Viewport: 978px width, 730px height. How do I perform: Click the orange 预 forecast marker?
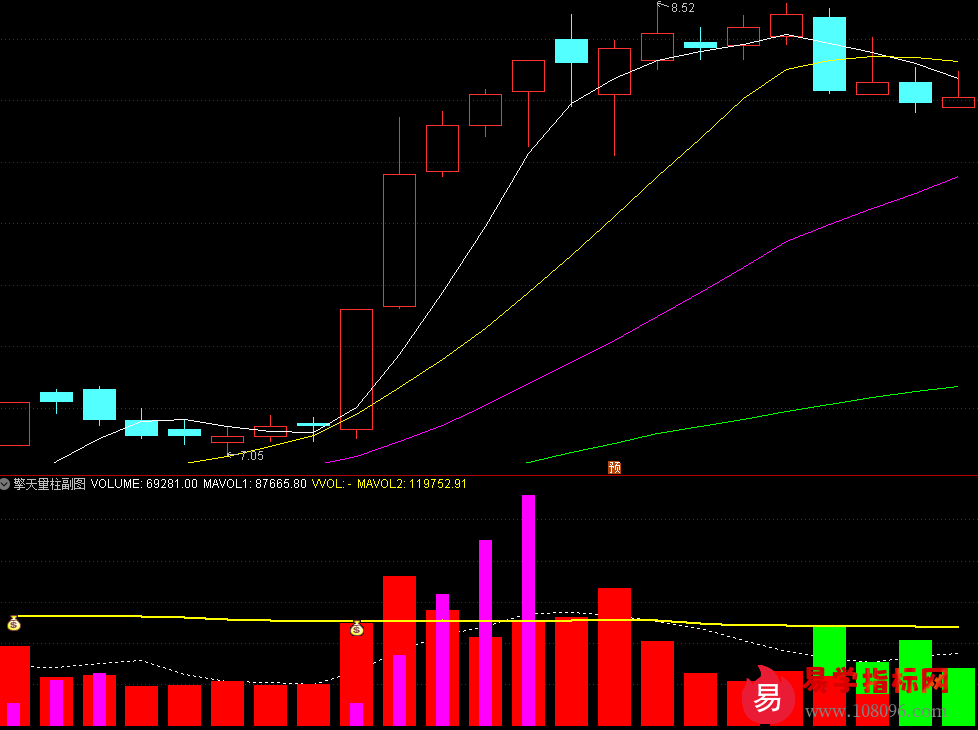pos(614,467)
